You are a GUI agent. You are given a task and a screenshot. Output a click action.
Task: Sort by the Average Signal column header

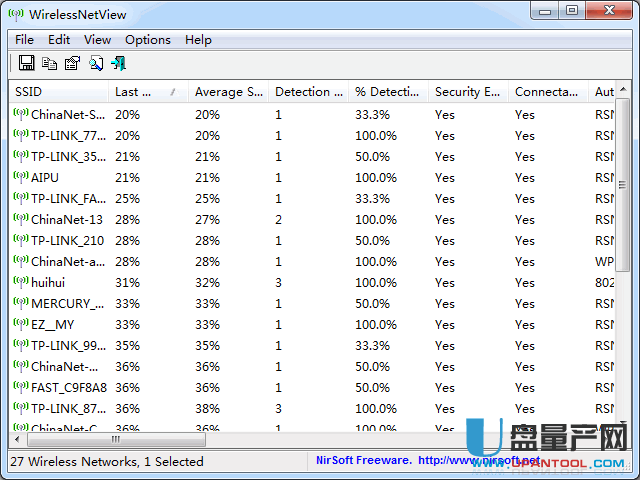click(x=228, y=92)
